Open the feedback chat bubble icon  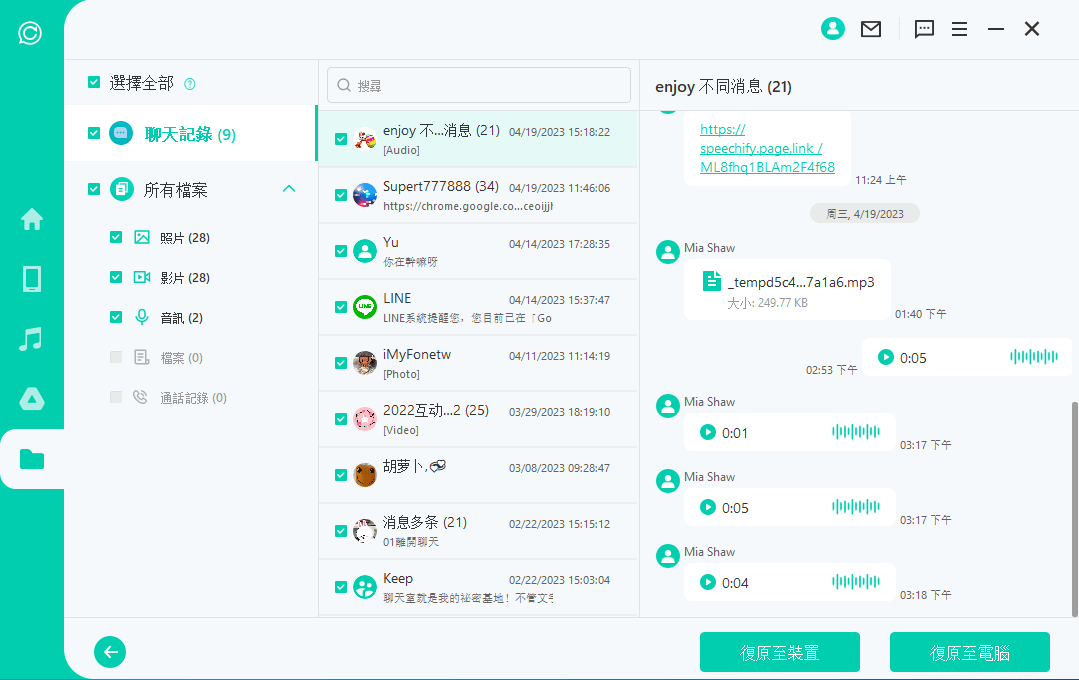923,28
